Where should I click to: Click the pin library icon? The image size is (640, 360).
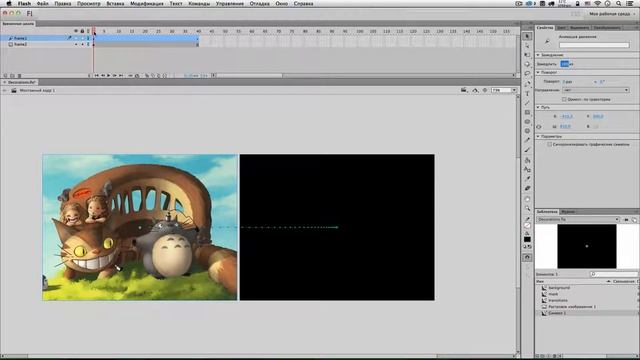[x=627, y=220]
